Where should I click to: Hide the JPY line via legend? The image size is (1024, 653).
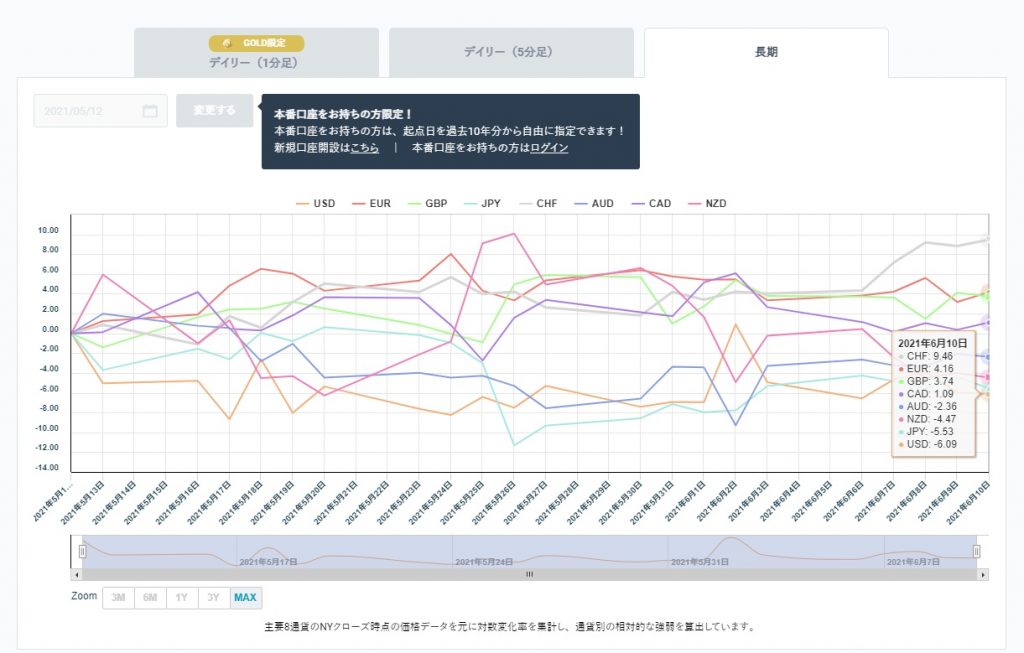[x=483, y=204]
